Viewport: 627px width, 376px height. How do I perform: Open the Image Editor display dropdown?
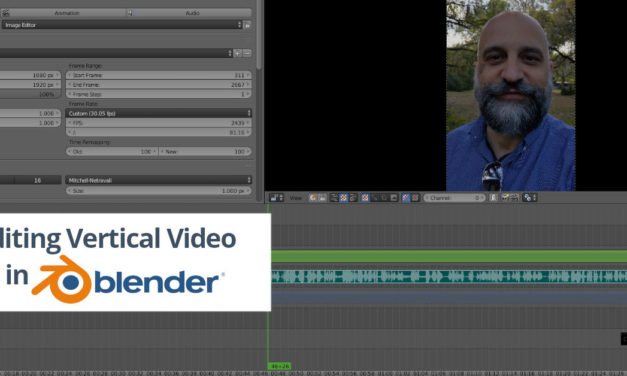click(122, 25)
